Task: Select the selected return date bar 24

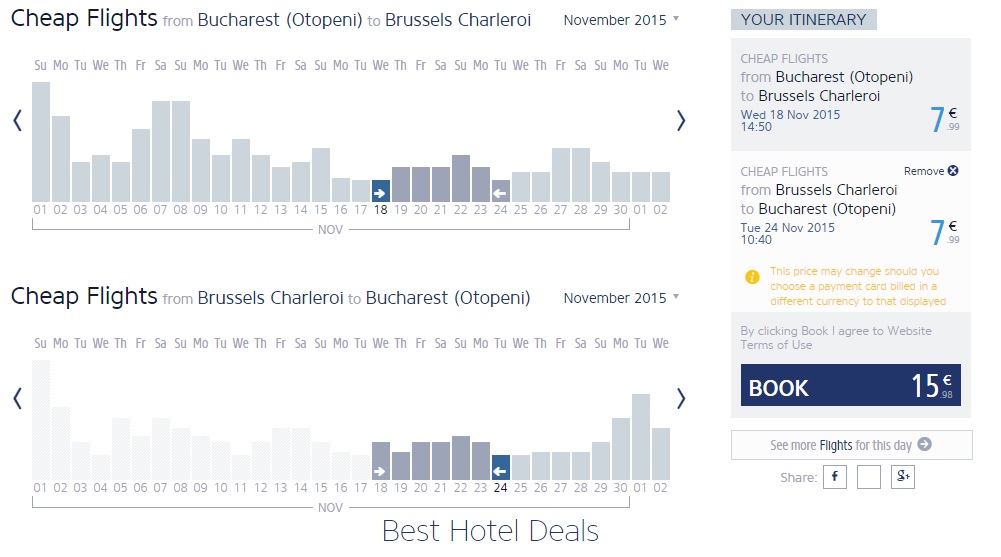Action: point(501,467)
